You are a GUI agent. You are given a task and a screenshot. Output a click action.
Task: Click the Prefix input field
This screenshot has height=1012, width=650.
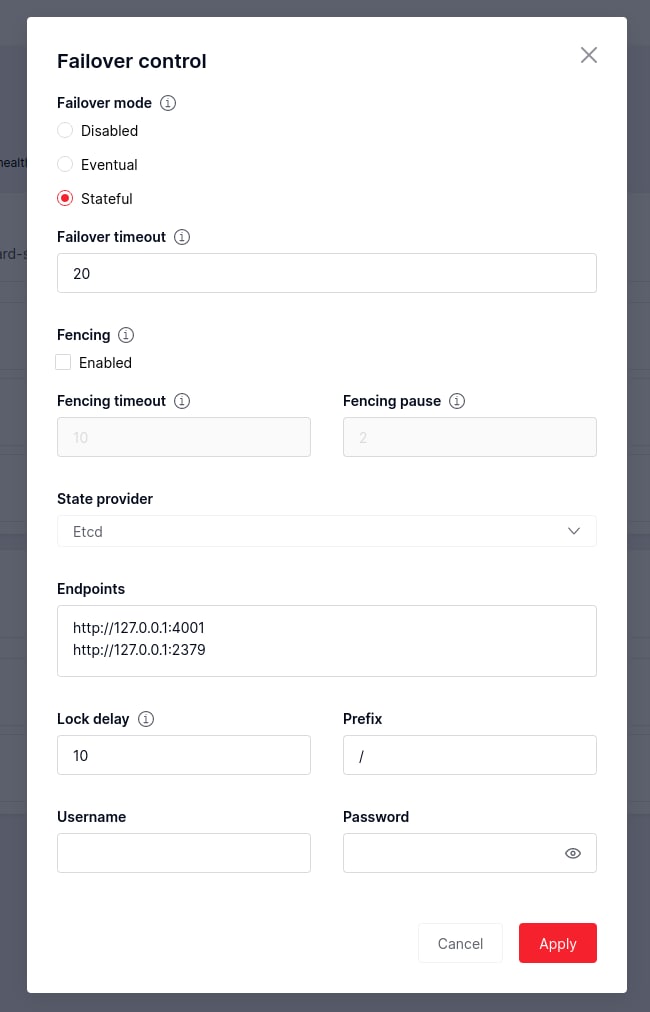point(470,755)
